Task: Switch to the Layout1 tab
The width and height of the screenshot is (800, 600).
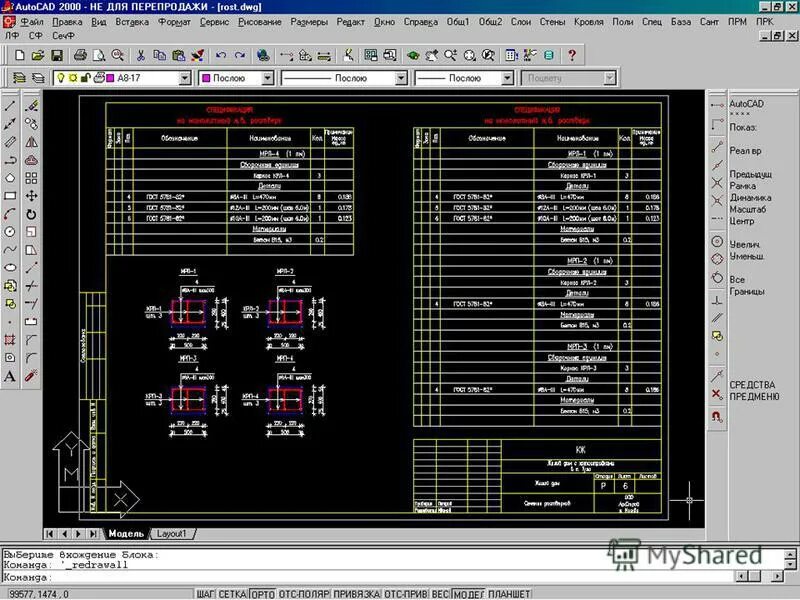Action: tap(170, 534)
